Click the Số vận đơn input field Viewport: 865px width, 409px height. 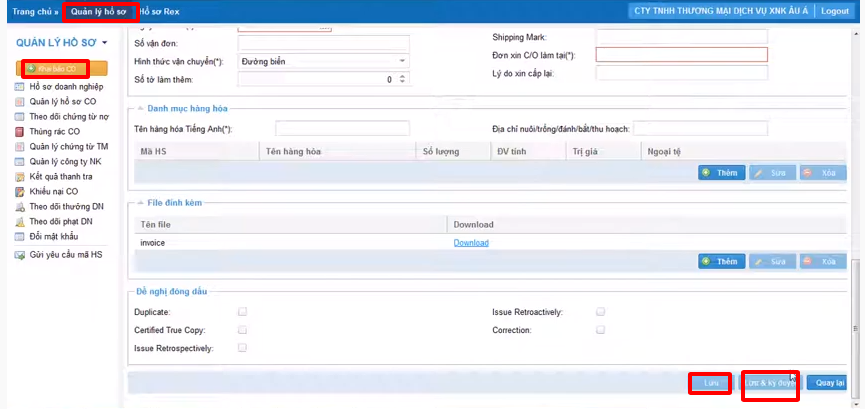click(324, 43)
